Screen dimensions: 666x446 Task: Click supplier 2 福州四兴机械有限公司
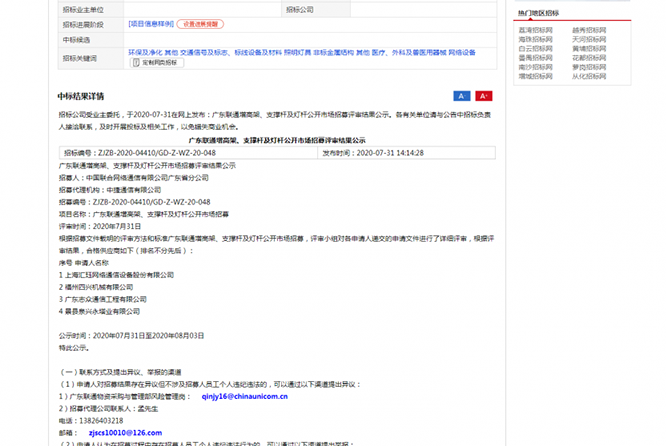coord(96,287)
